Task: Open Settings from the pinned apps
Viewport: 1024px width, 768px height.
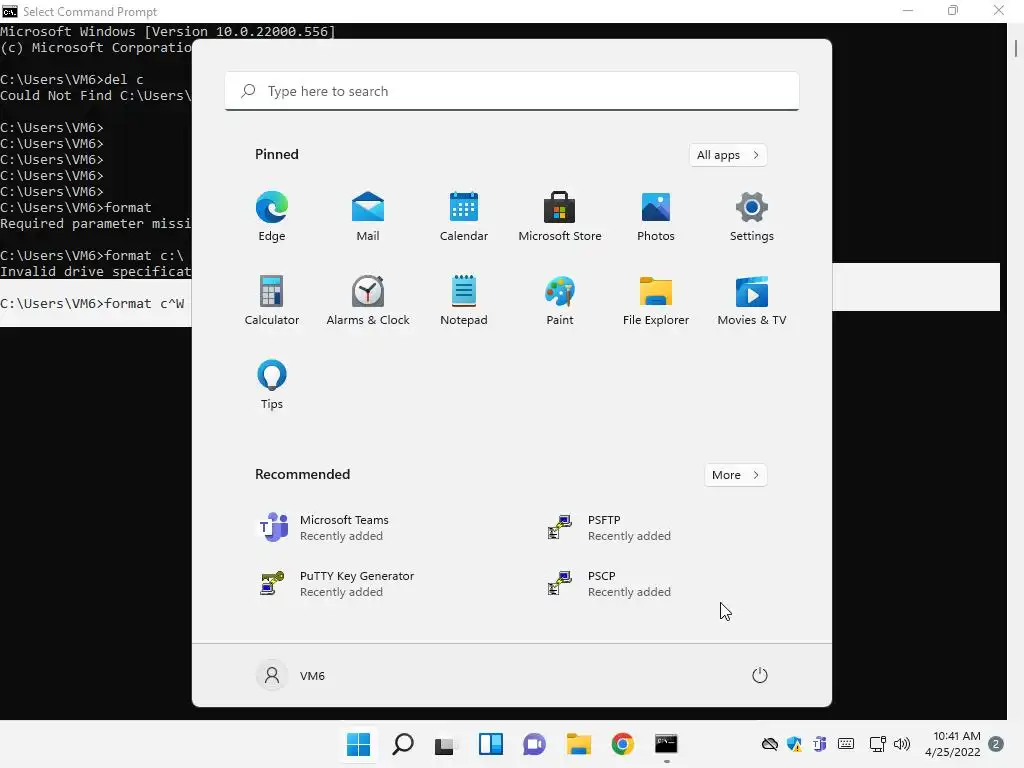Action: [752, 217]
